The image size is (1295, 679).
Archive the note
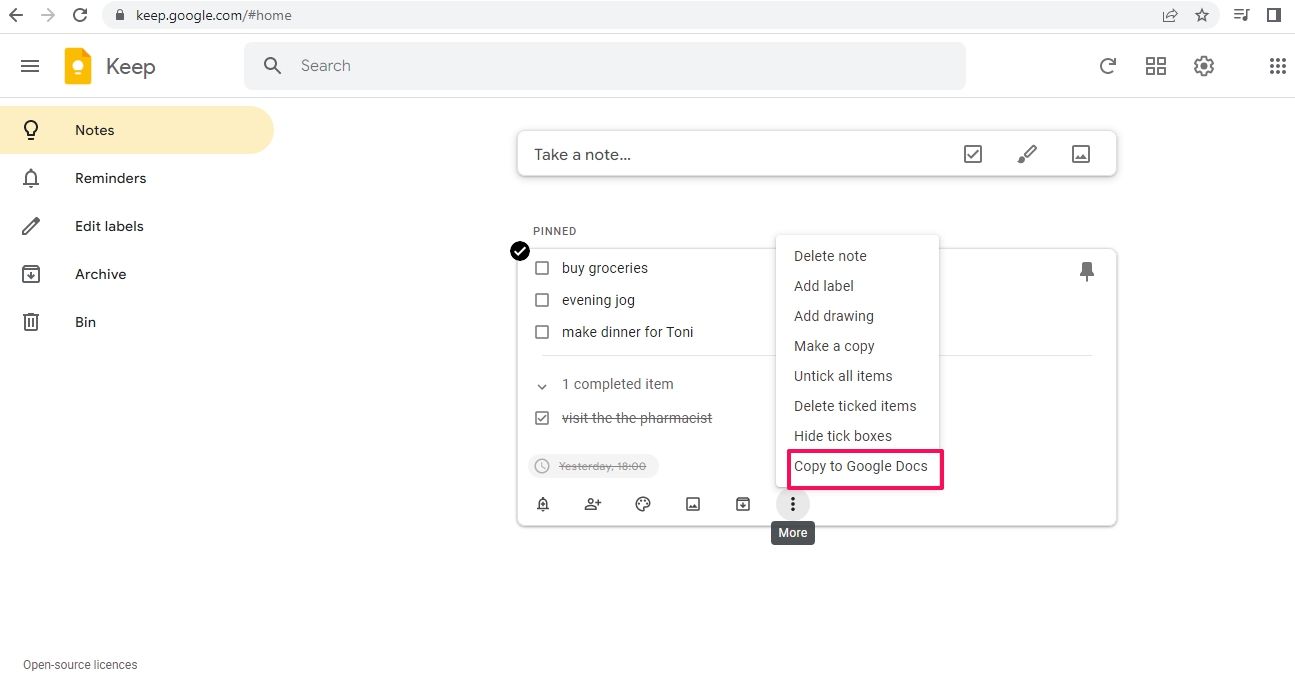pos(743,504)
